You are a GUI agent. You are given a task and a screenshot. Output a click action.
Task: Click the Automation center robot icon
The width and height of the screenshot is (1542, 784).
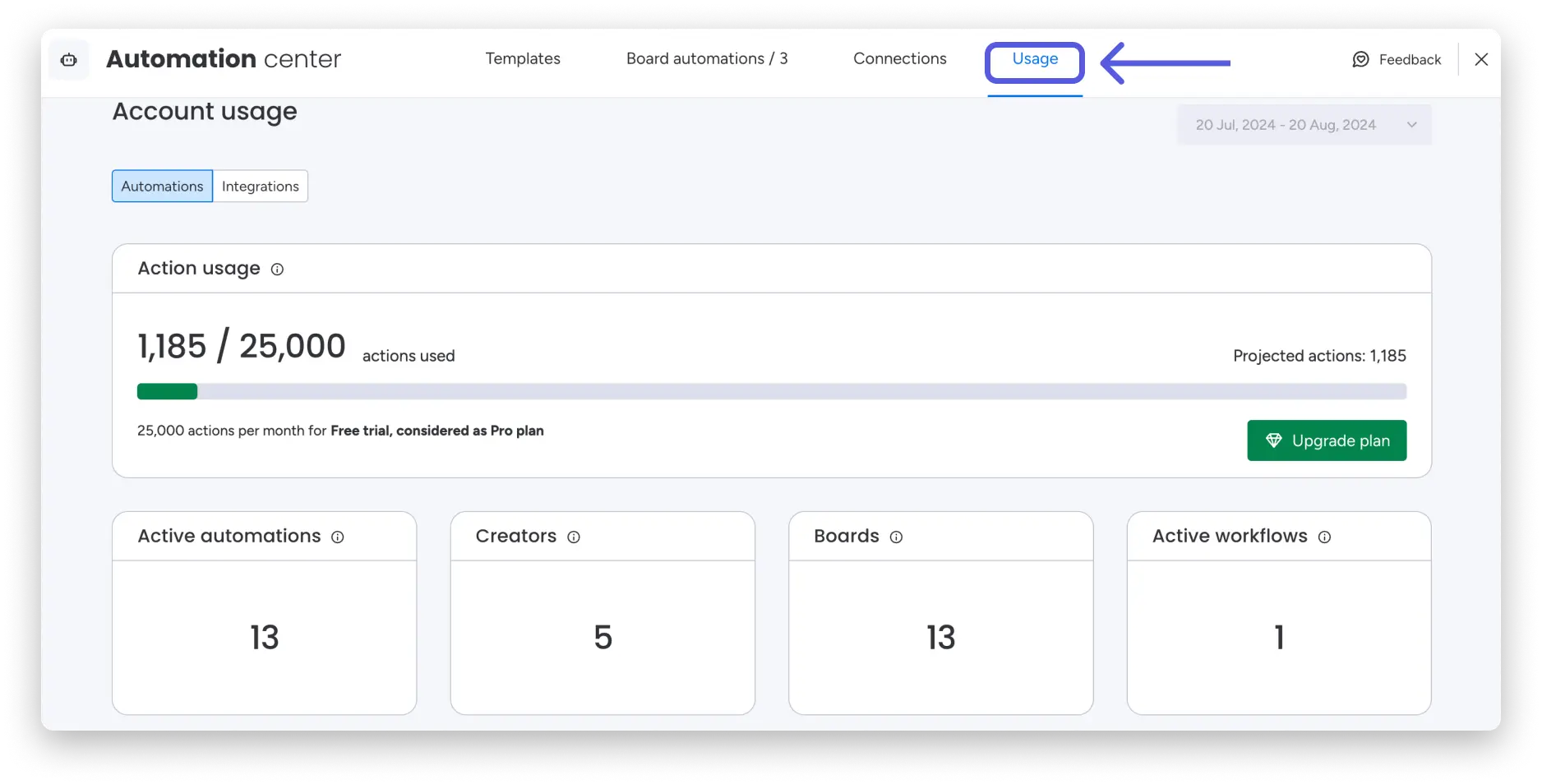tap(69, 59)
